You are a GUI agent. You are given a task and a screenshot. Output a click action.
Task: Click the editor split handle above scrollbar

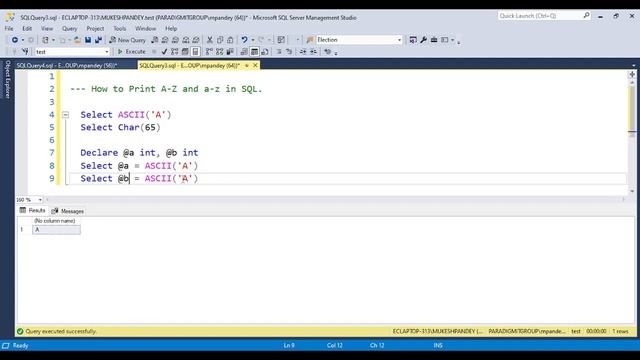[x=632, y=75]
